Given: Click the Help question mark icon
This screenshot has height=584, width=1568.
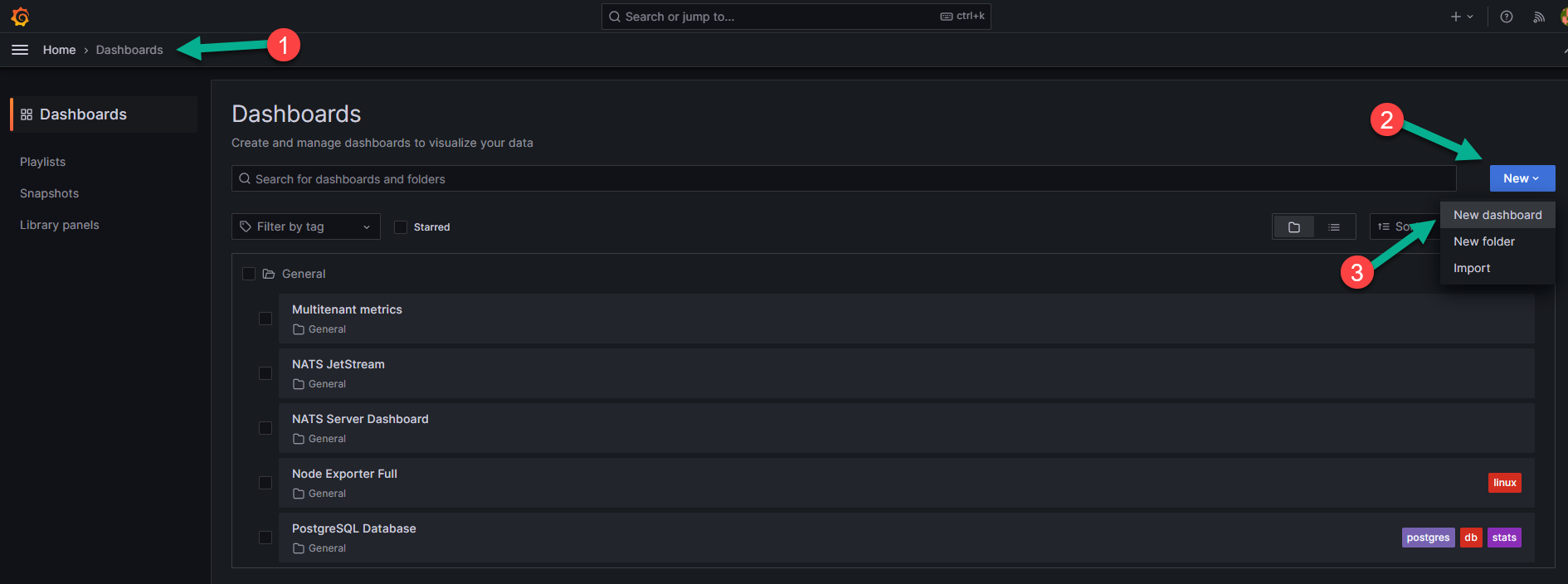Looking at the screenshot, I should [1507, 17].
